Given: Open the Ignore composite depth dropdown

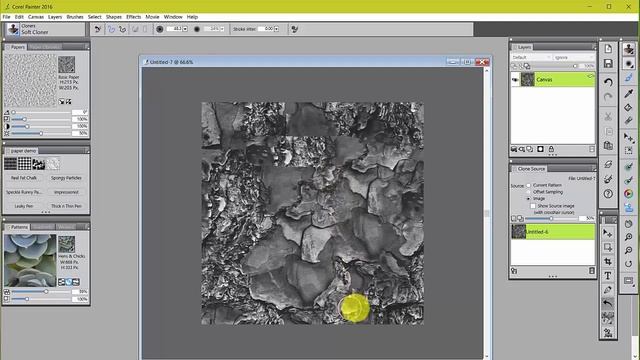Looking at the screenshot, I should click(573, 58).
